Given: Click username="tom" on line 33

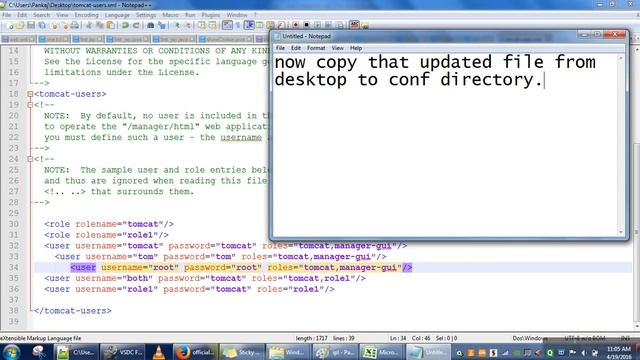Looking at the screenshot, I should click(122, 257).
